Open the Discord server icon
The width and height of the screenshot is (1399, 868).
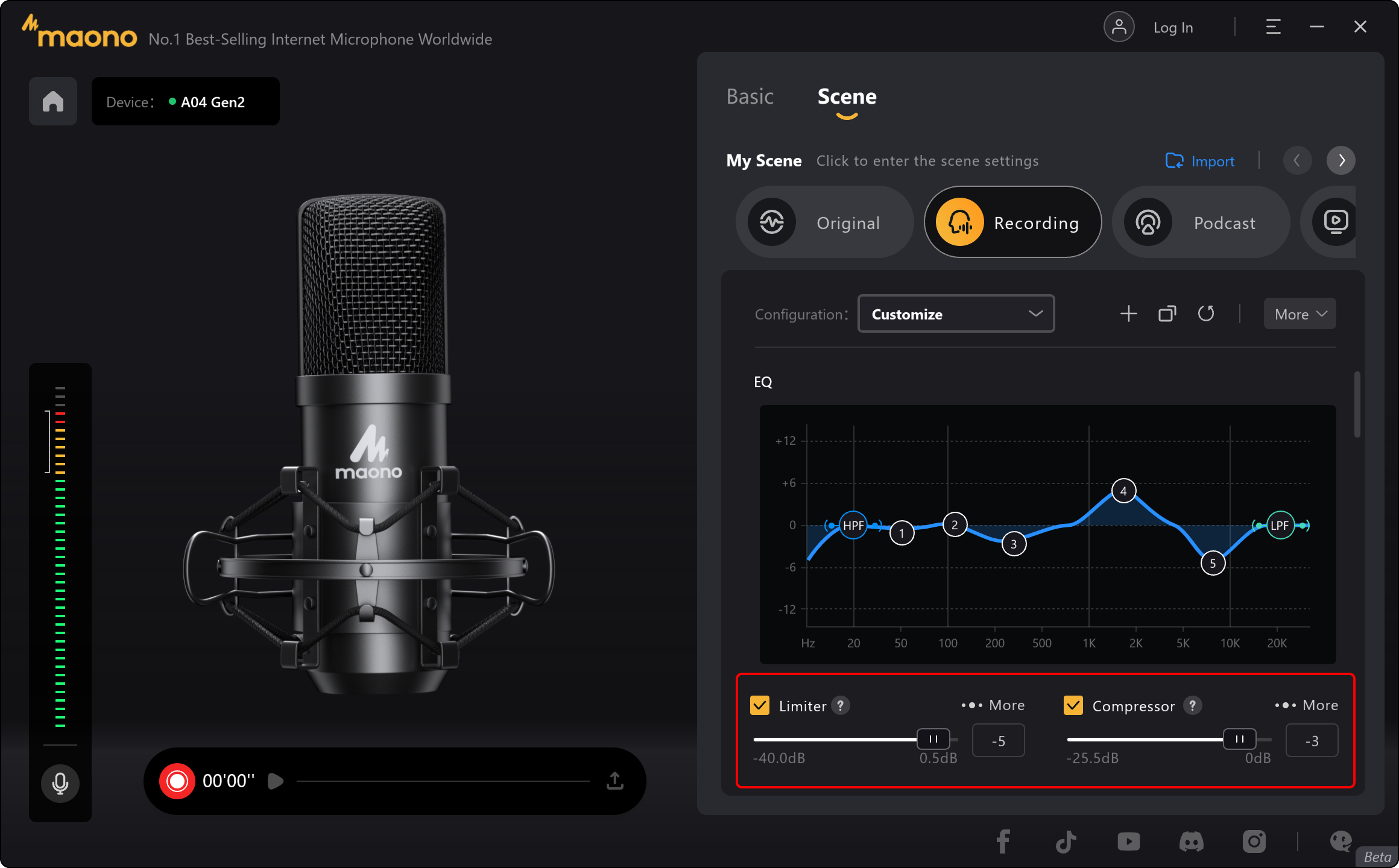pos(1191,841)
